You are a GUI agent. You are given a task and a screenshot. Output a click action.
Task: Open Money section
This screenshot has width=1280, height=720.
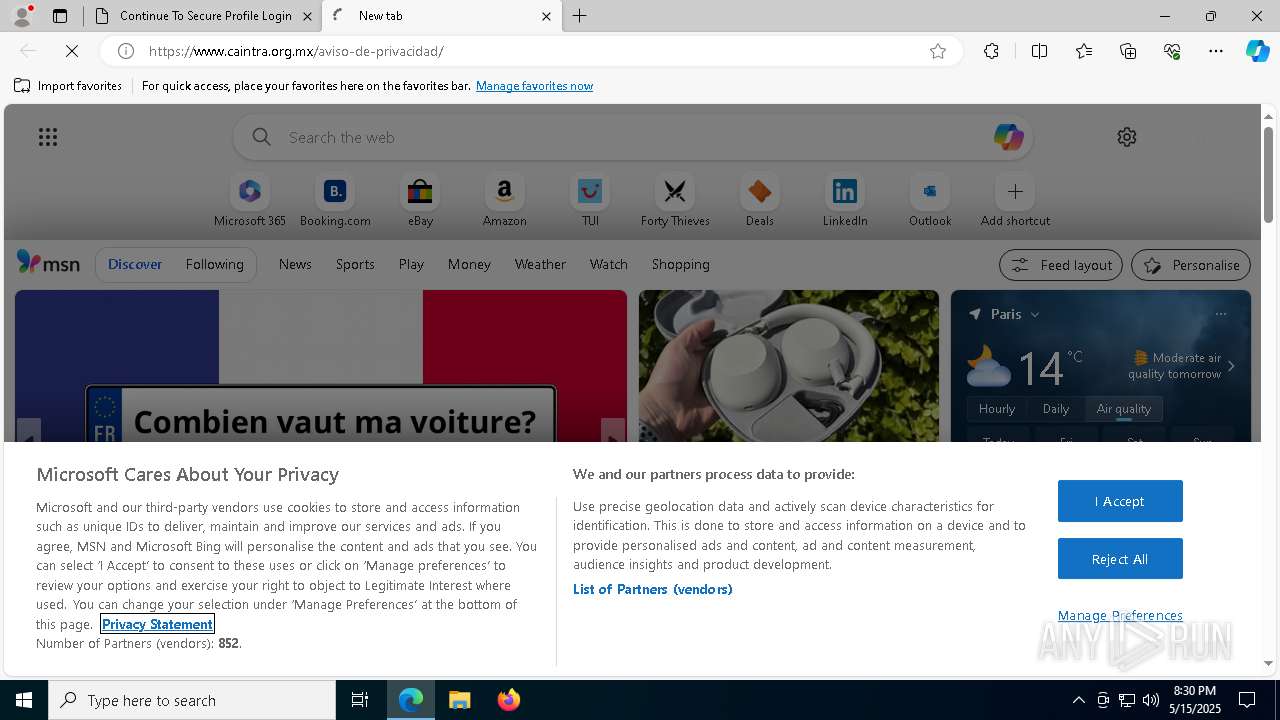469,264
